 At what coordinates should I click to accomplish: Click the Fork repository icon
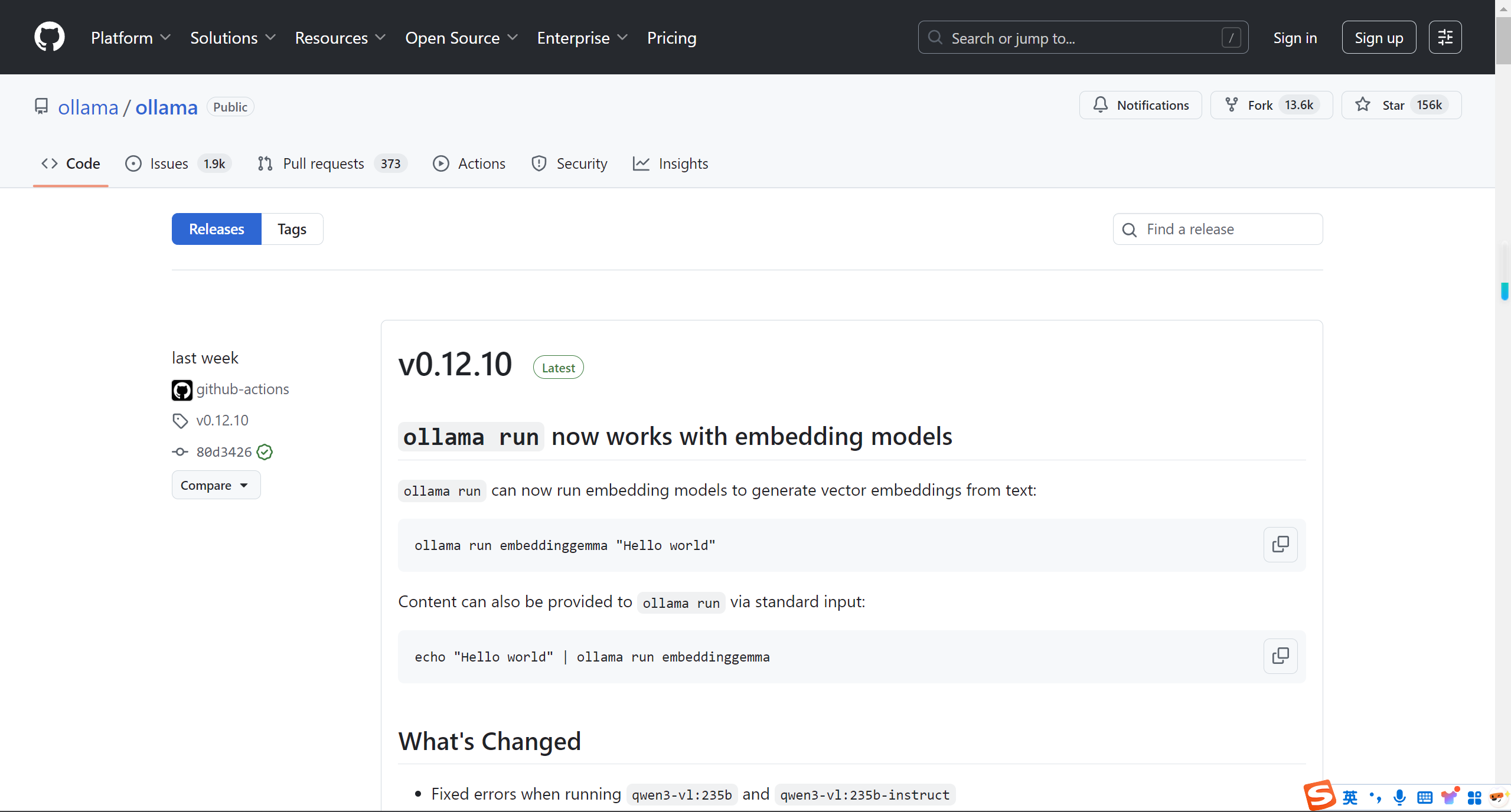coord(1232,105)
